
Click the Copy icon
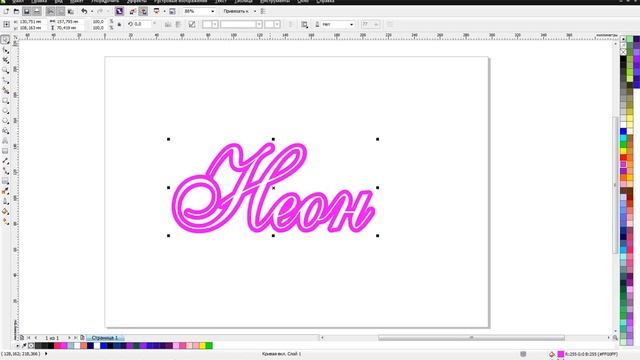point(60,11)
